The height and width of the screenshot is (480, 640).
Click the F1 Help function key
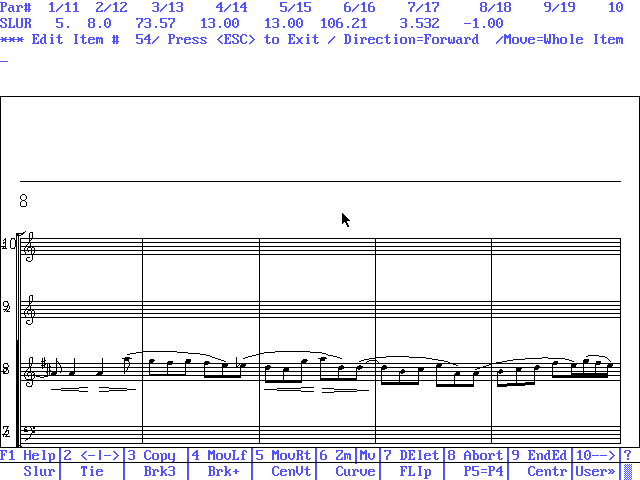click(28, 455)
